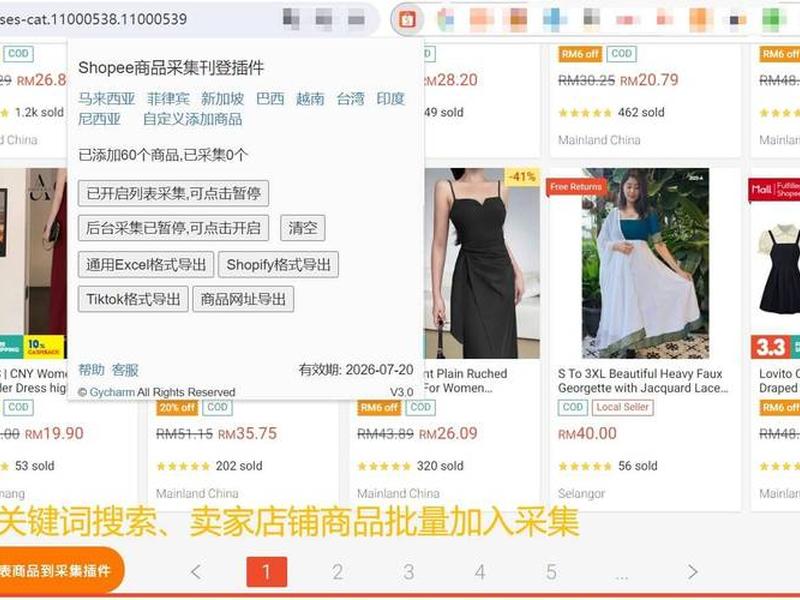Select 台湾 site link
The height and width of the screenshot is (600, 800).
point(351,98)
